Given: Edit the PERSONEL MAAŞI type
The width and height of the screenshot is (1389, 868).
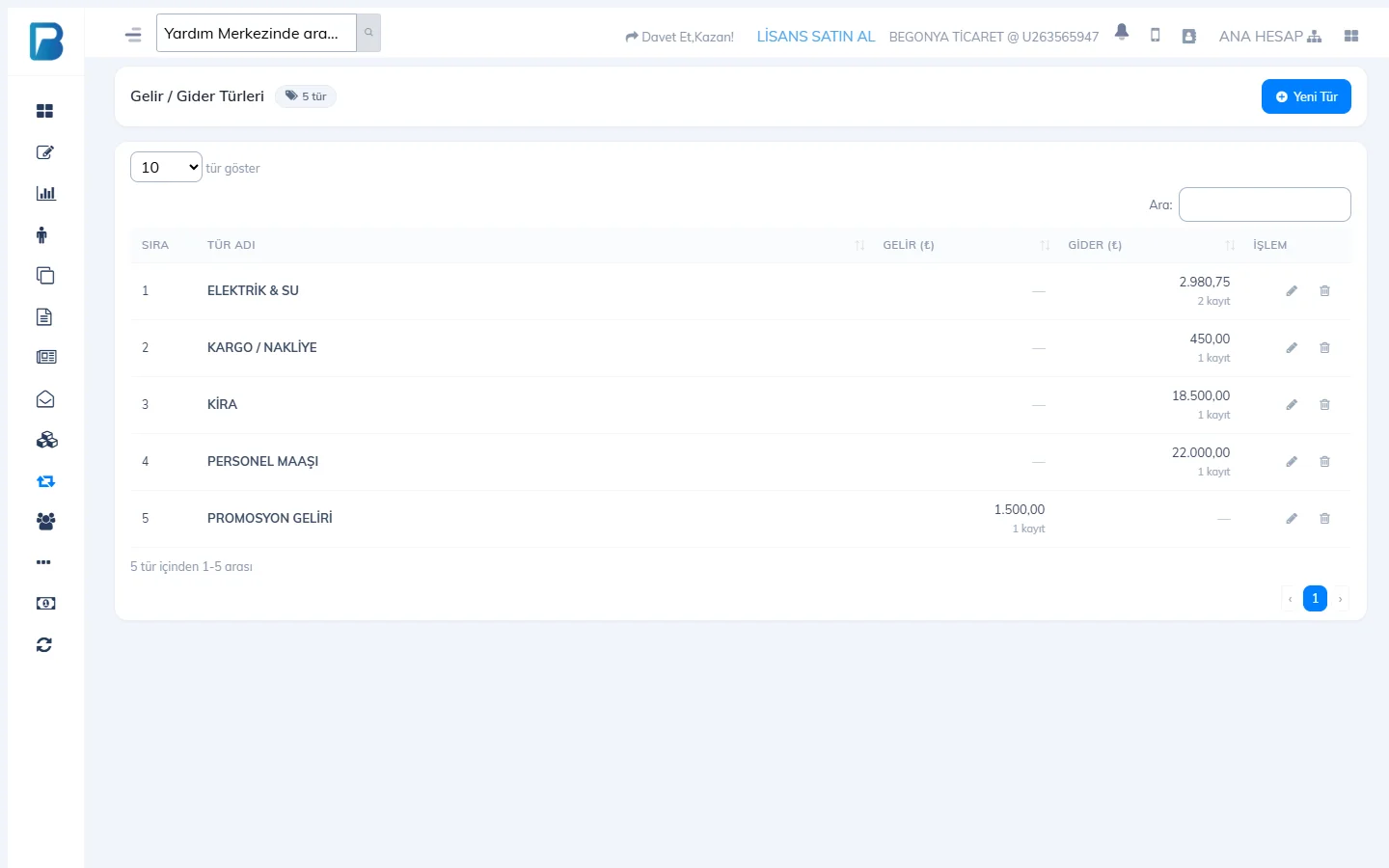Looking at the screenshot, I should click(1292, 462).
